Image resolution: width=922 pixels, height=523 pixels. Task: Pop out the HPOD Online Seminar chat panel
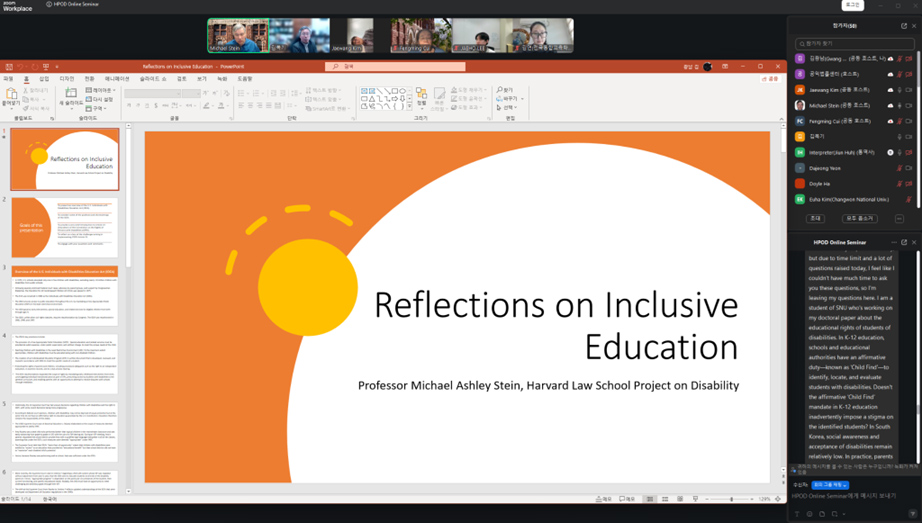904,242
